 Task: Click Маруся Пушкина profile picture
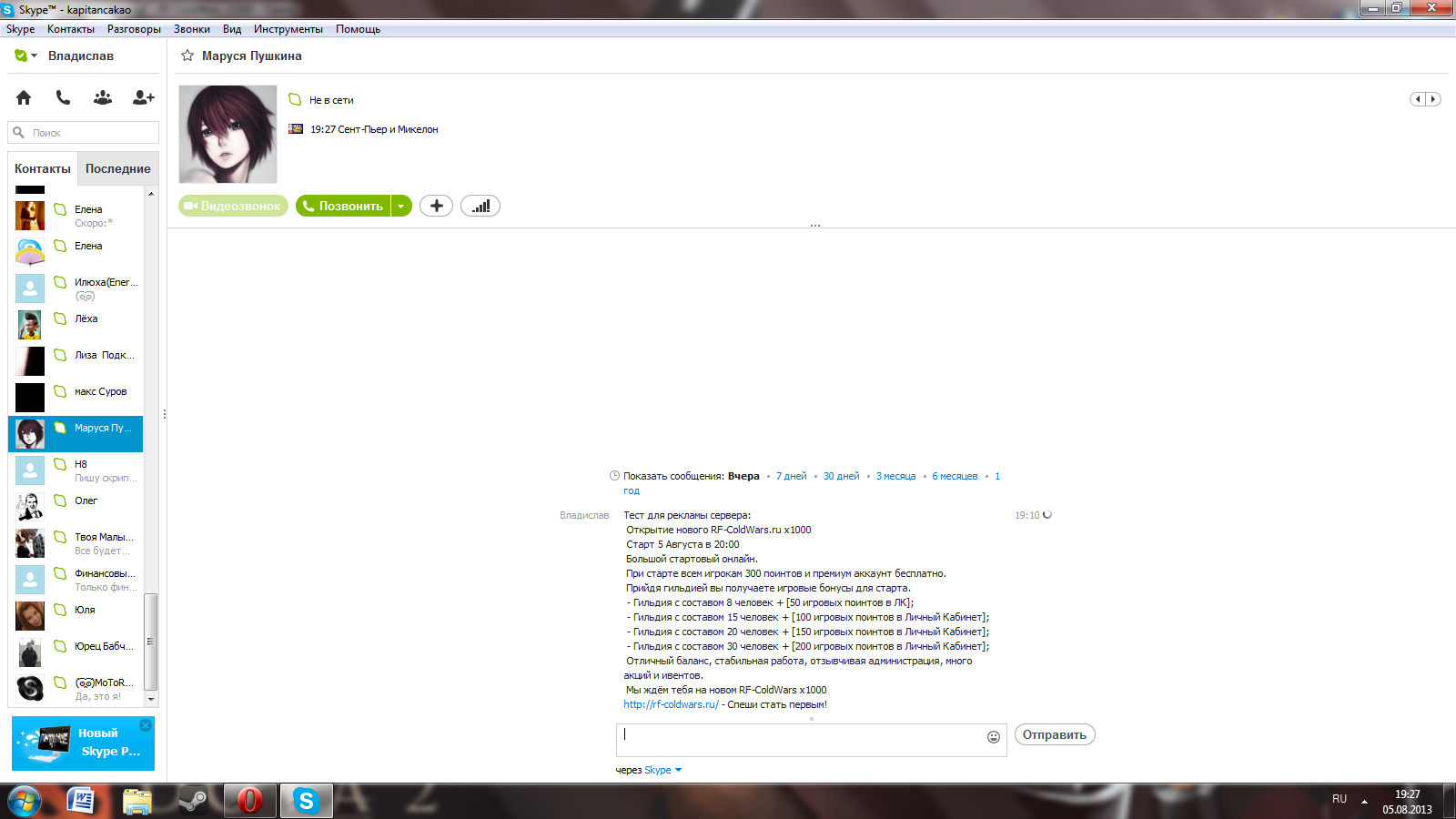tap(227, 134)
